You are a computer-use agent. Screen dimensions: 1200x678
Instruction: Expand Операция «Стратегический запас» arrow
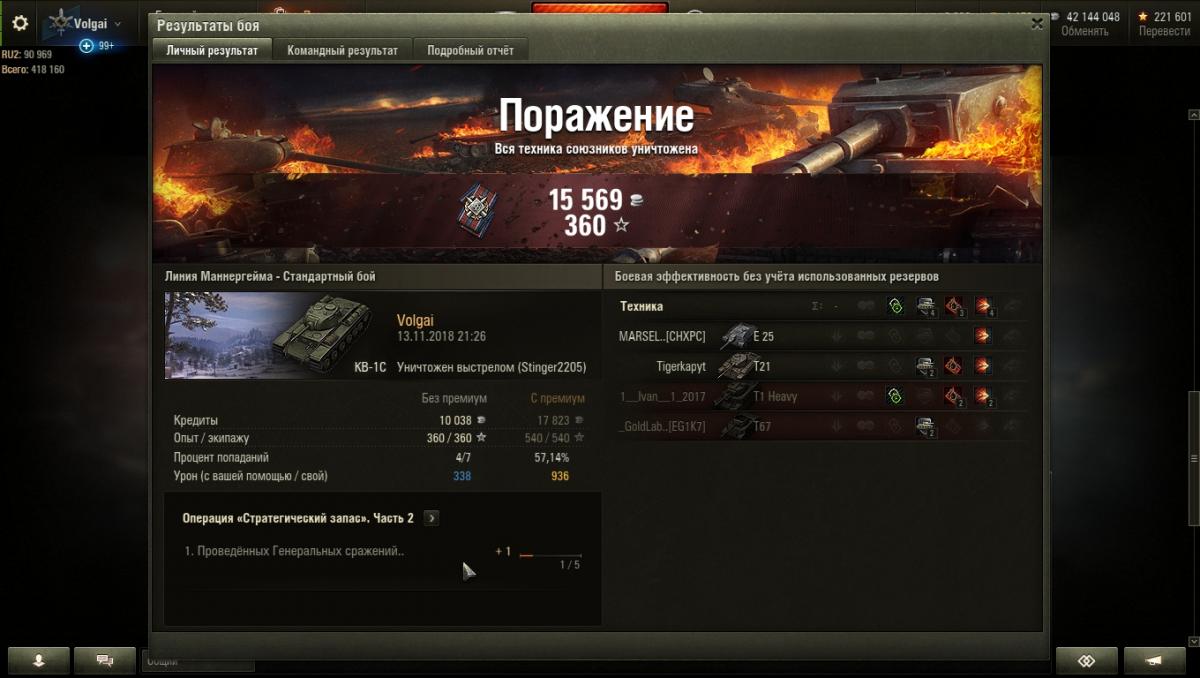(431, 518)
